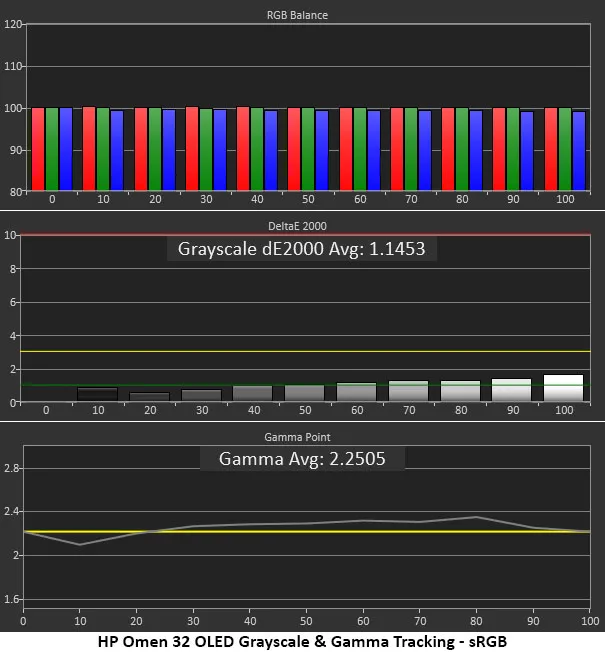This screenshot has height=652, width=605.
Task: Click the gamma curve peak at 80
Action: pyautogui.click(x=477, y=517)
